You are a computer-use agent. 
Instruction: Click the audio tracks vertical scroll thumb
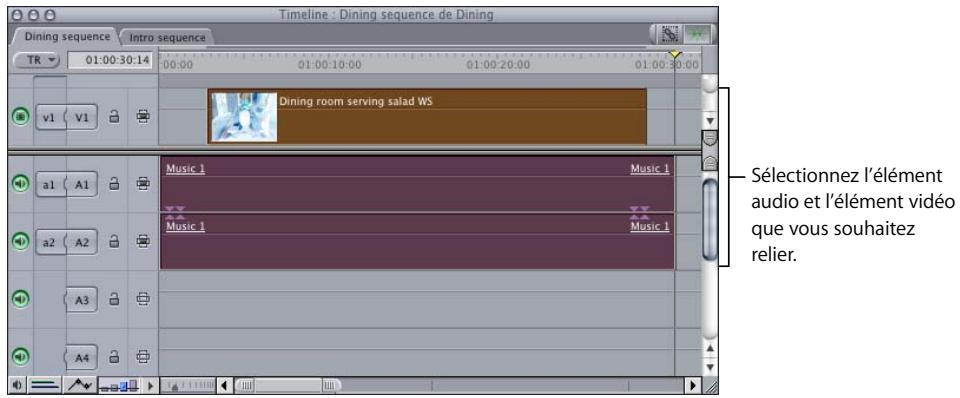710,219
